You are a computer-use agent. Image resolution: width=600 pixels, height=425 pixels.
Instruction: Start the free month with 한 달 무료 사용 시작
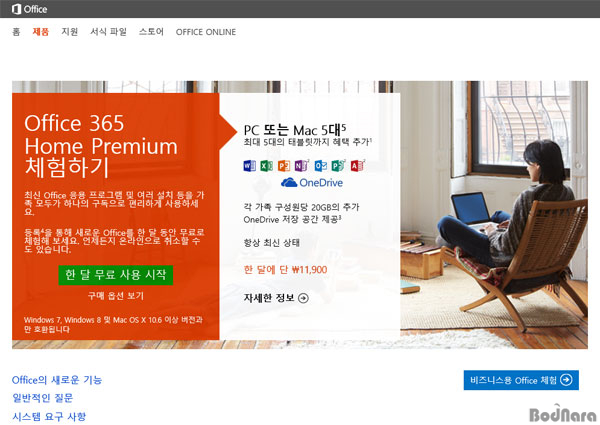116,275
